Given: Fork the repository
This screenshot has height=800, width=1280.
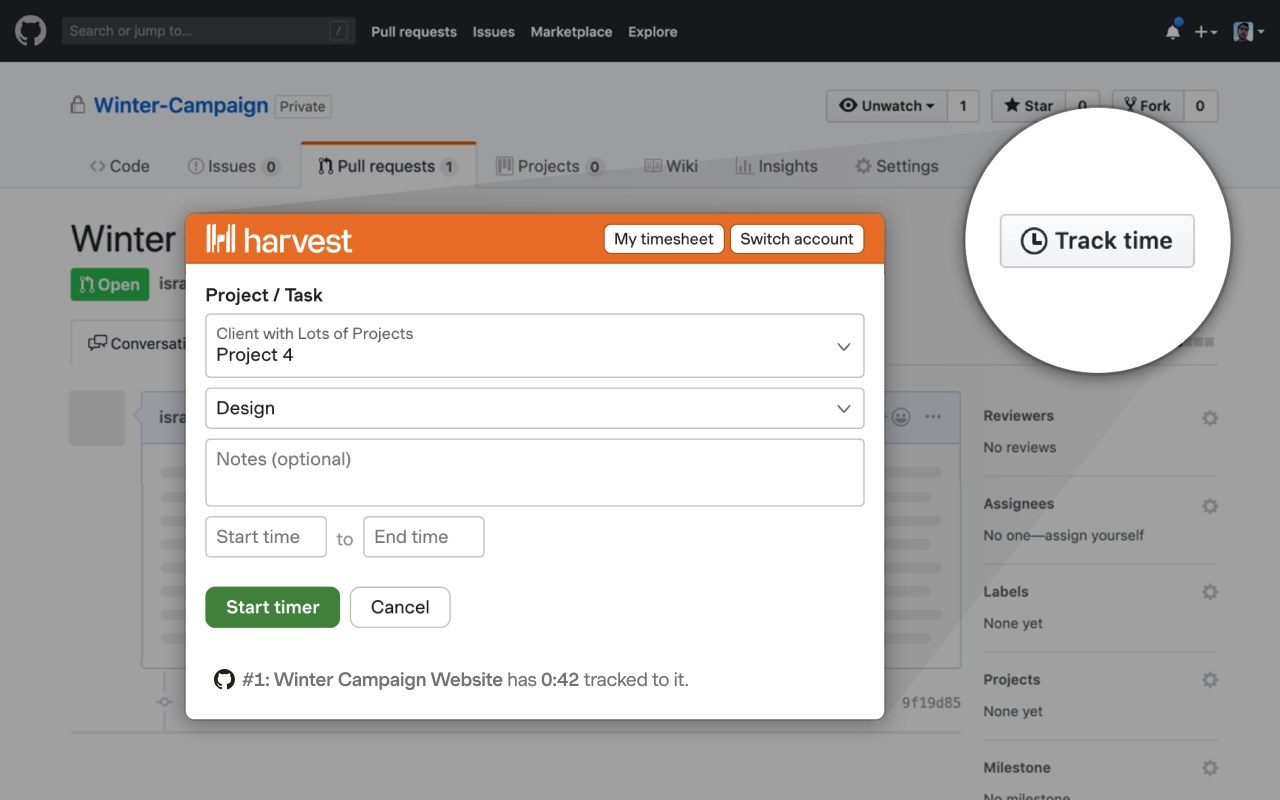Looking at the screenshot, I should click(1147, 106).
